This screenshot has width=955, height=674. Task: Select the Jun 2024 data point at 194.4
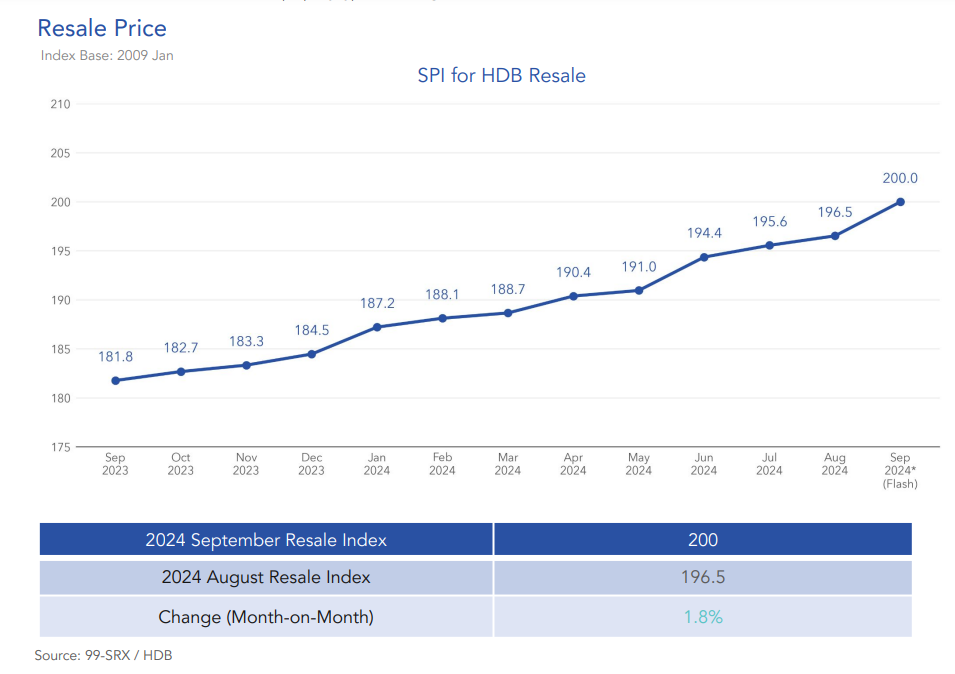tap(704, 257)
